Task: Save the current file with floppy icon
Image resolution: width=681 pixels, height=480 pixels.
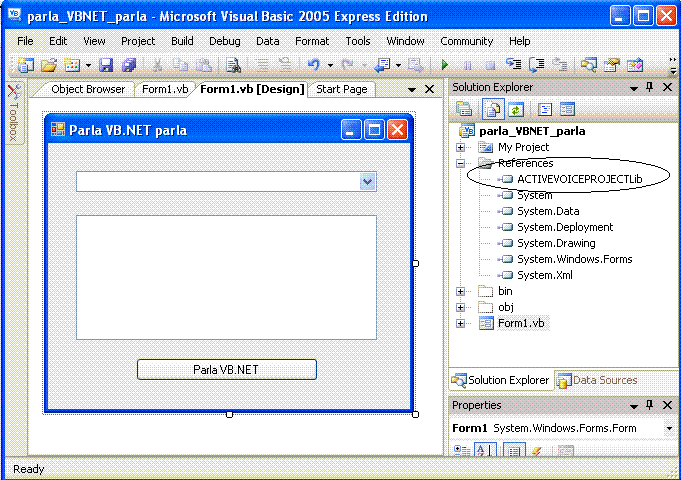Action: pyautogui.click(x=106, y=65)
